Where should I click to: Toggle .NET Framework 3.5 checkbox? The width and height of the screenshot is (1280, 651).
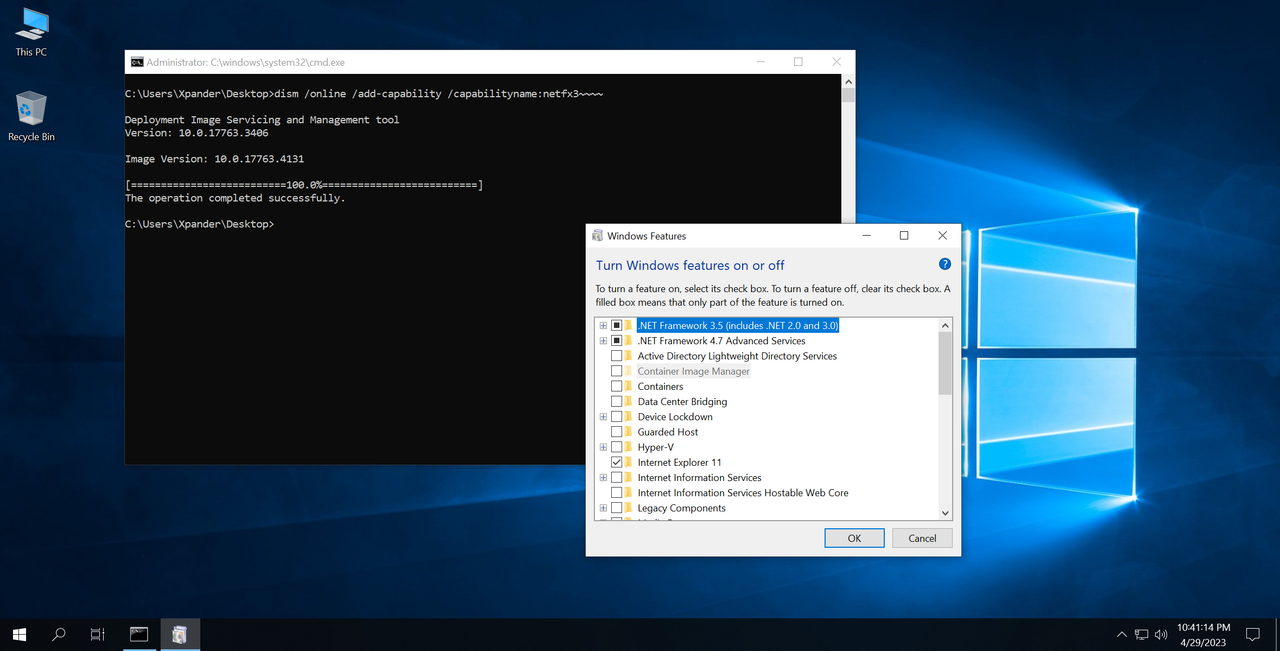pos(616,325)
